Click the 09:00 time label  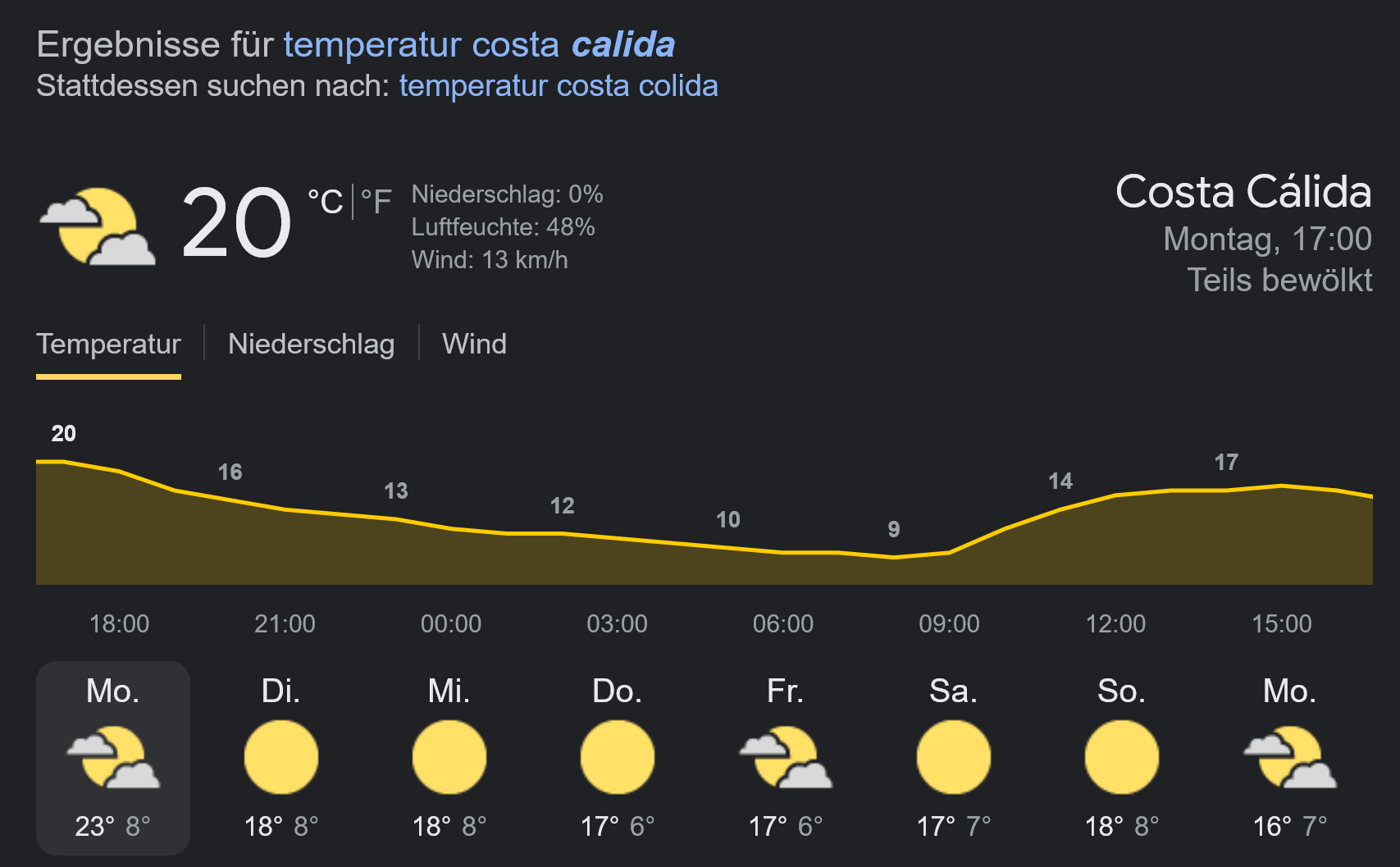pyautogui.click(x=949, y=623)
